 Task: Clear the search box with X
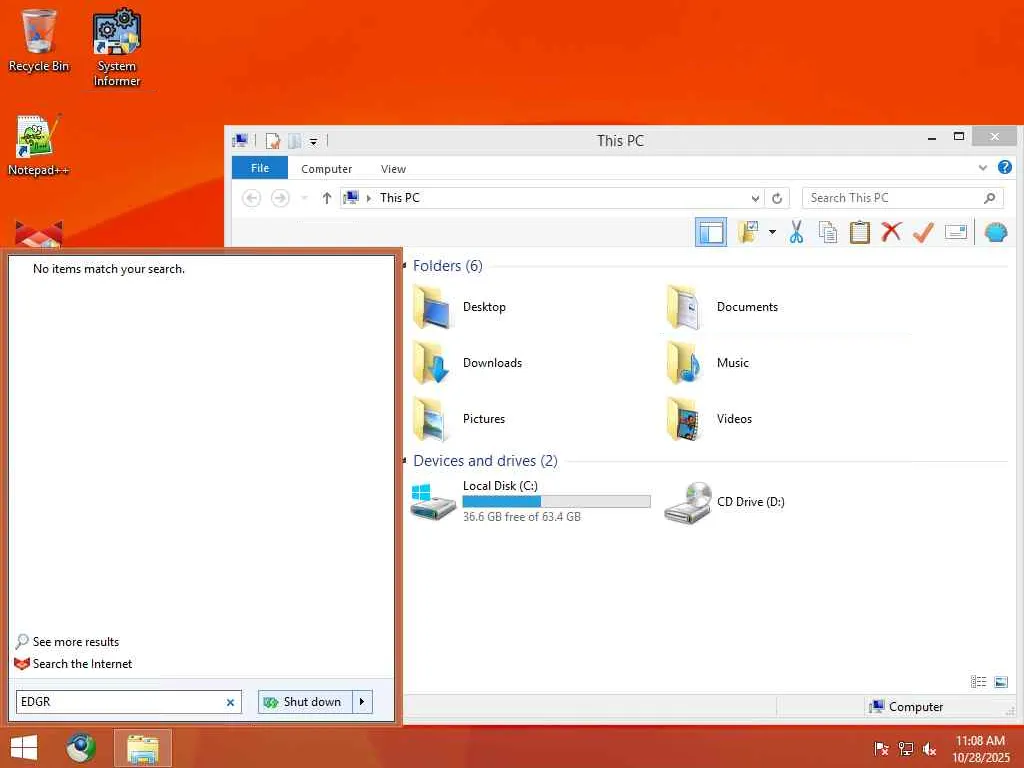[230, 702]
